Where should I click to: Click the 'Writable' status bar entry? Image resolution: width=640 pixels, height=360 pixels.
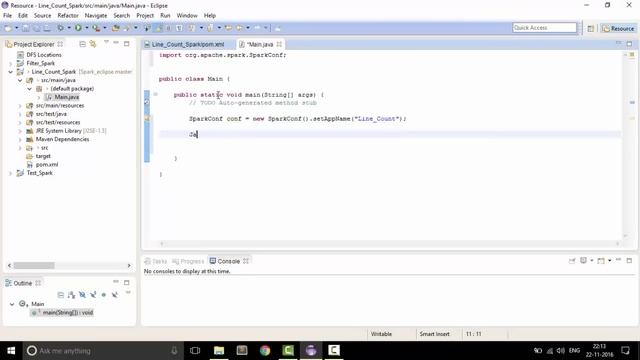click(x=381, y=334)
